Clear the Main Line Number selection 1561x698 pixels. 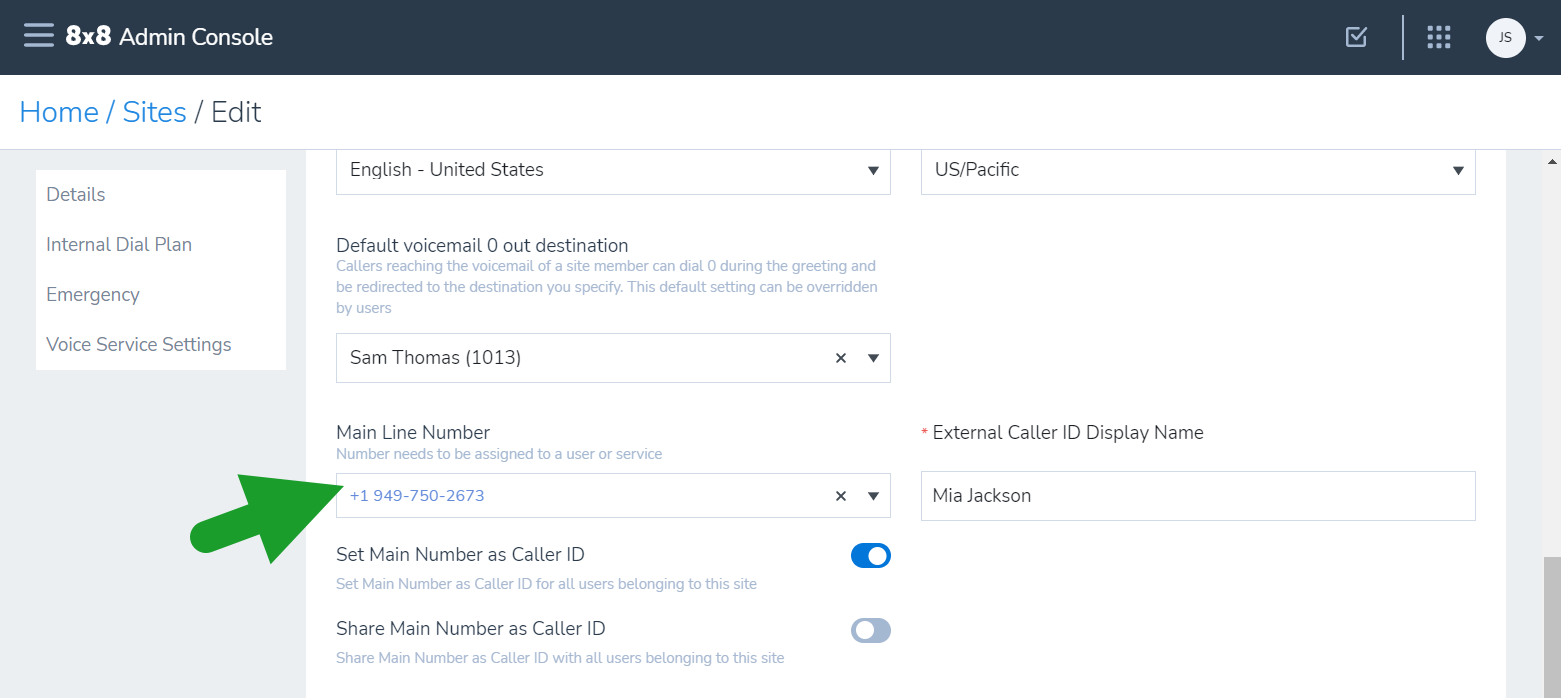tap(841, 496)
